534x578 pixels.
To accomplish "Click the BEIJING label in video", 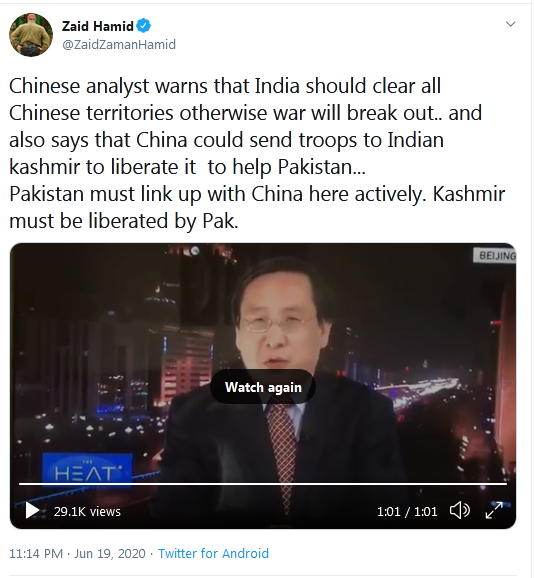I will [495, 255].
